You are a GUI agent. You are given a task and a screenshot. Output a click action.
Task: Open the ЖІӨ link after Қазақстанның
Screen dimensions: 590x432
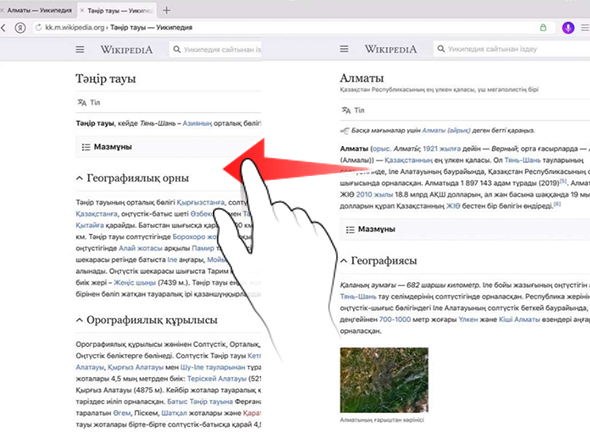(453, 206)
